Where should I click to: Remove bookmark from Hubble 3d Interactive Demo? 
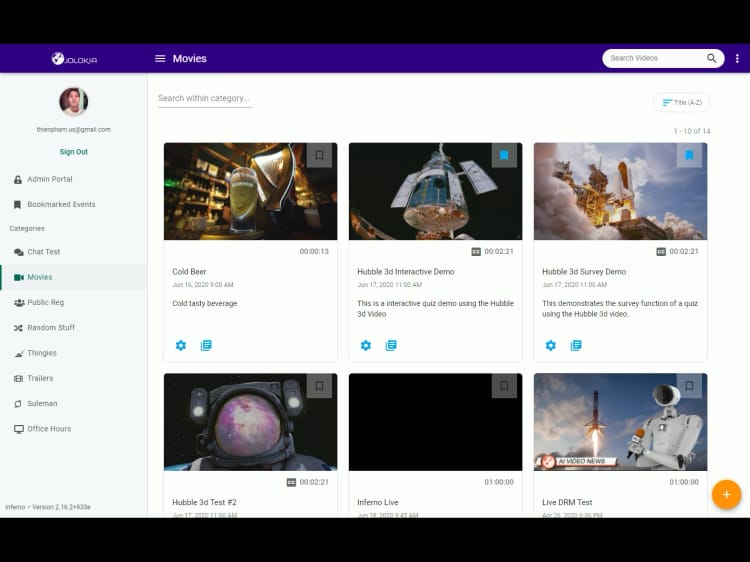click(504, 155)
